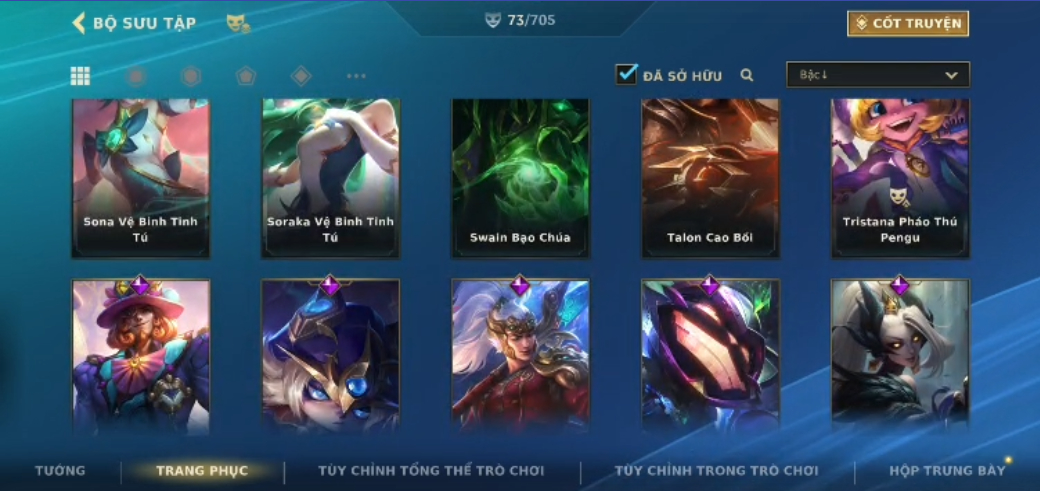Open the Tùy Chỉnh Trong Trò Chơi tab
This screenshot has height=491, width=1040.
click(x=717, y=470)
